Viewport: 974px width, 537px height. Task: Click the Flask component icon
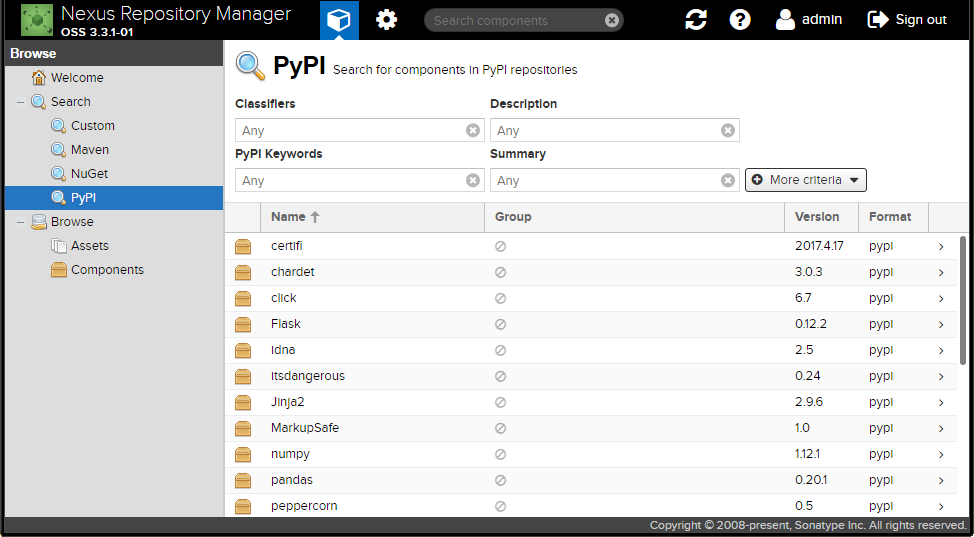pyautogui.click(x=243, y=325)
